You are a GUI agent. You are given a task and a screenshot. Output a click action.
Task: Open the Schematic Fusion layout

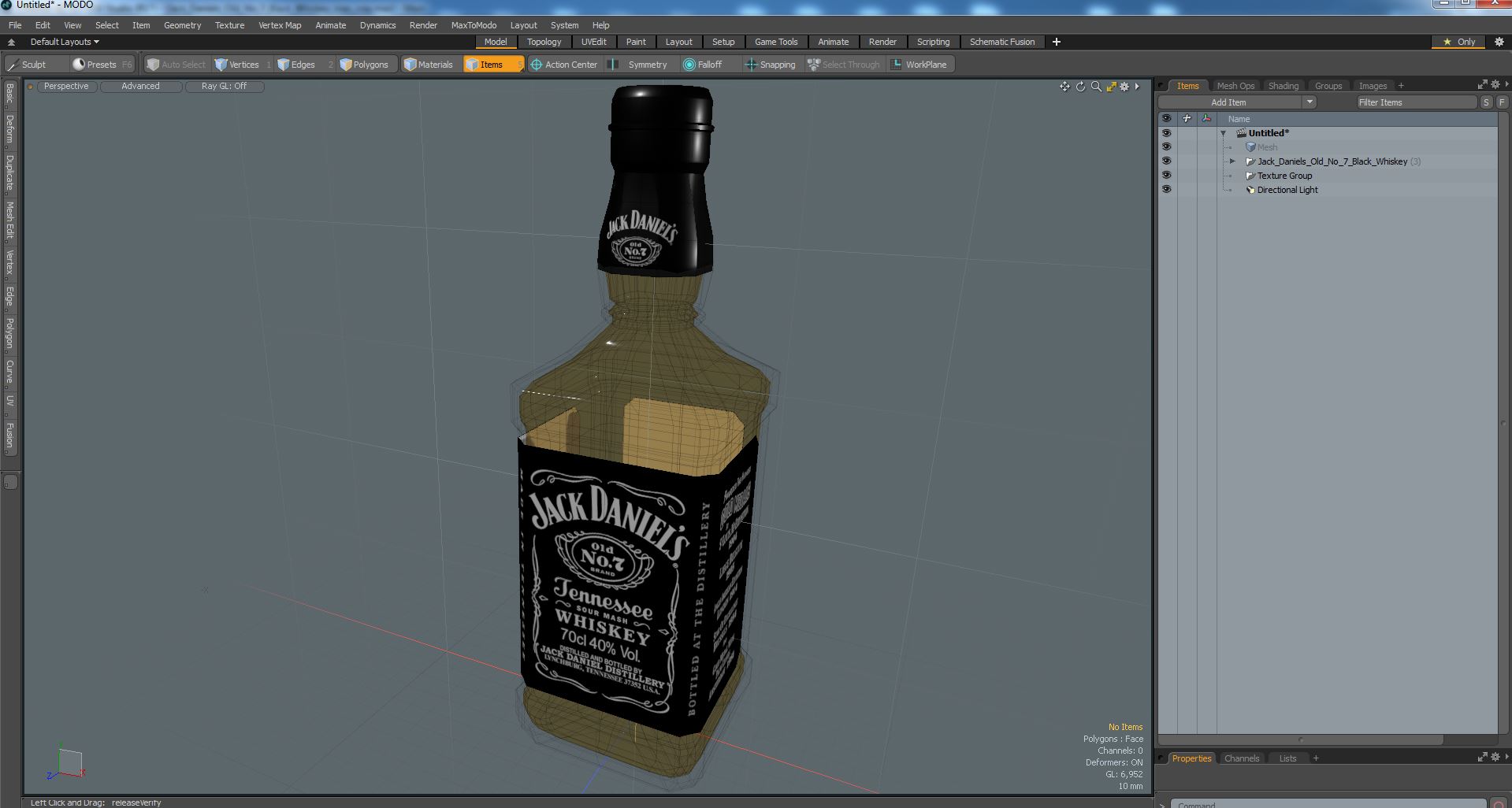click(x=1002, y=42)
